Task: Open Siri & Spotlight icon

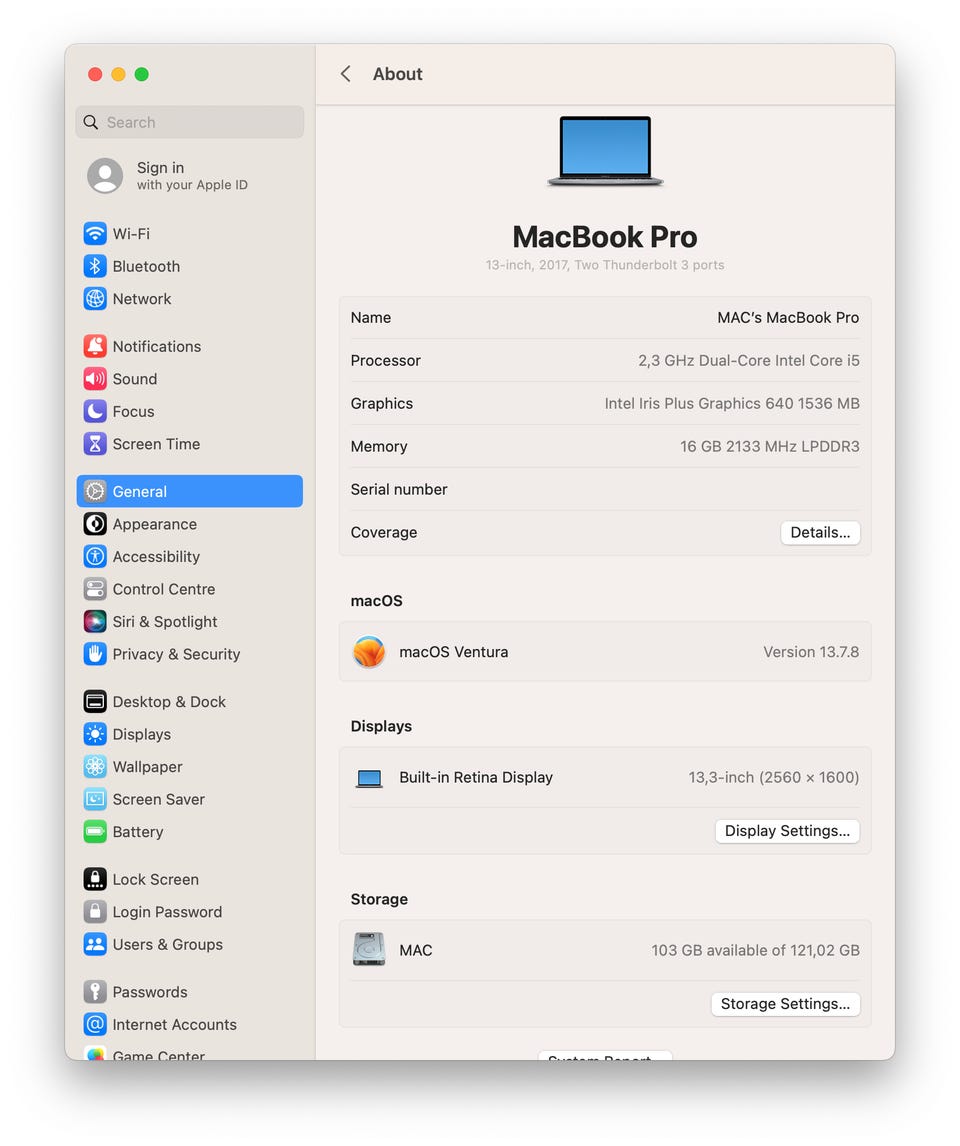Action: 95,622
